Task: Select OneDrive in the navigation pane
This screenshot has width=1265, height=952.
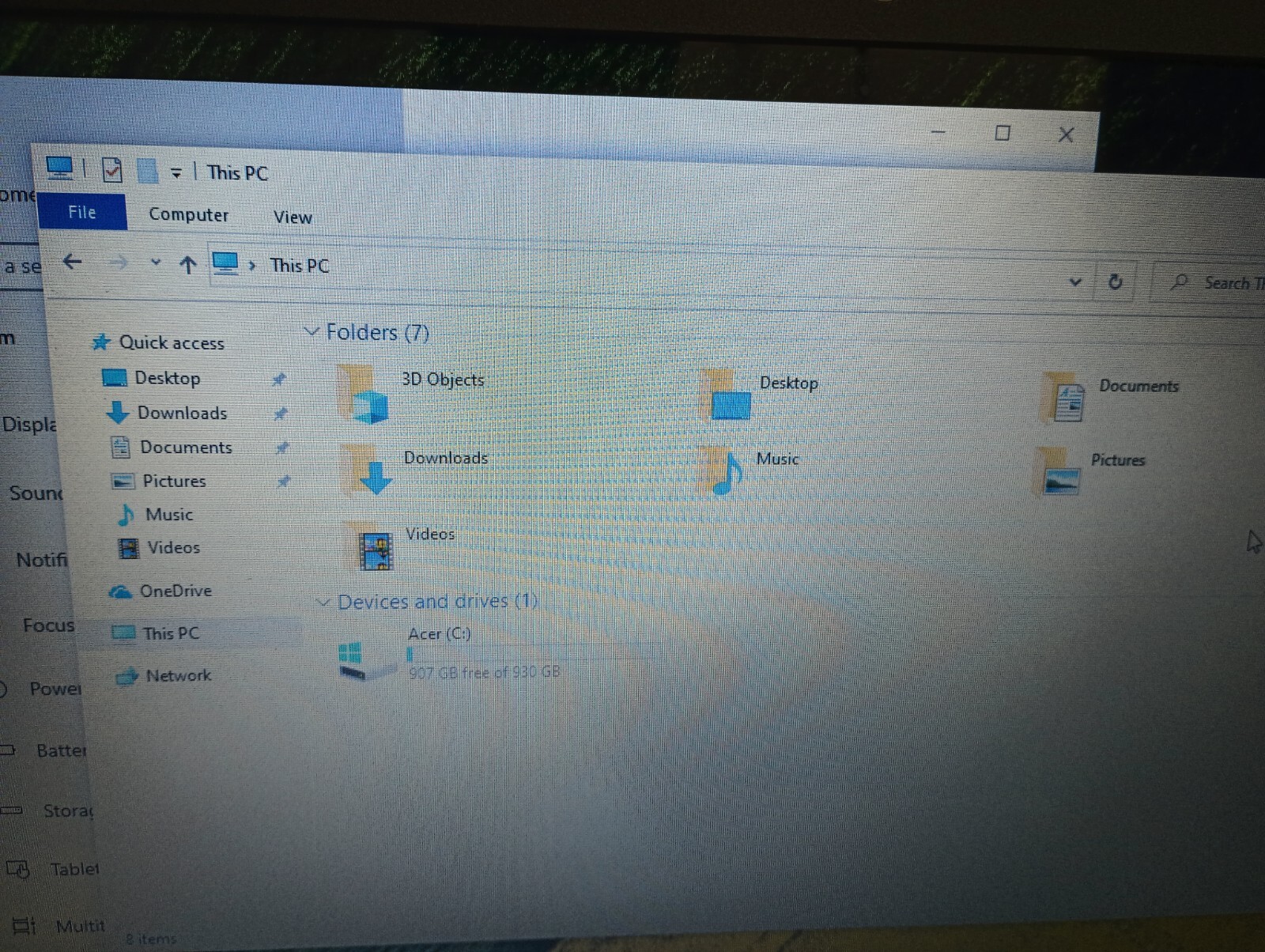Action: [160, 591]
